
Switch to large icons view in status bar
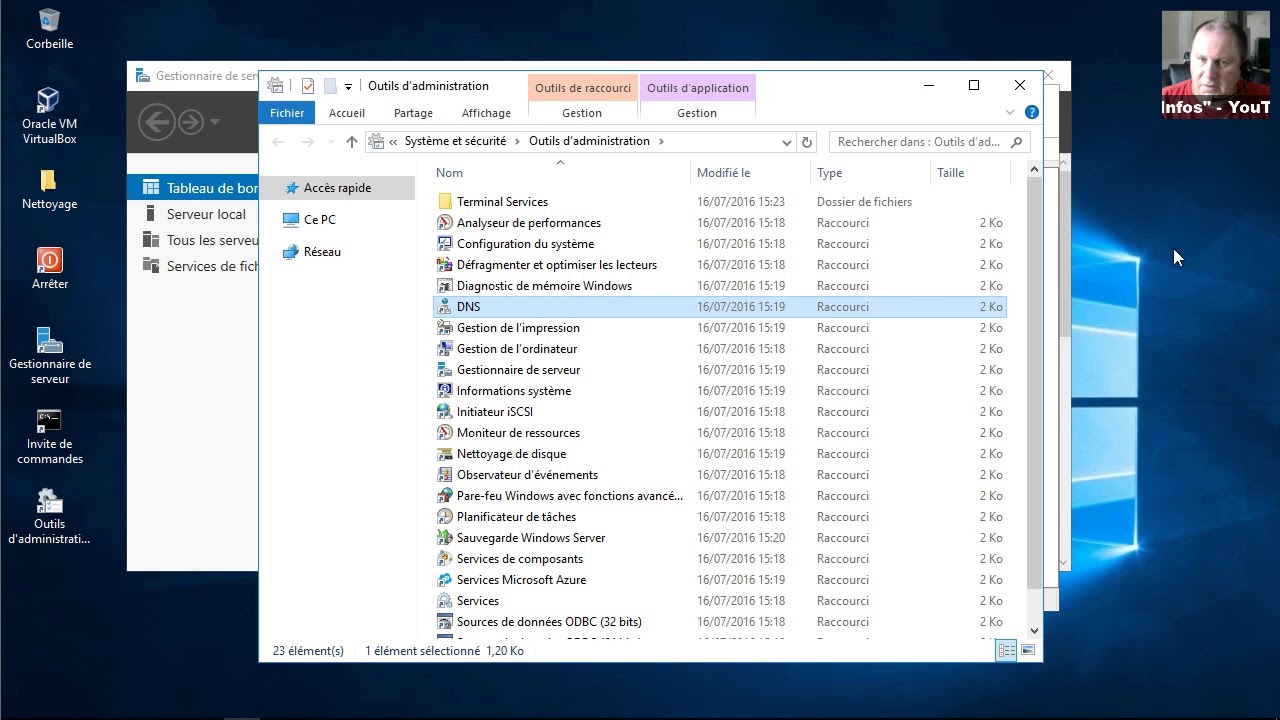pyautogui.click(x=1028, y=651)
